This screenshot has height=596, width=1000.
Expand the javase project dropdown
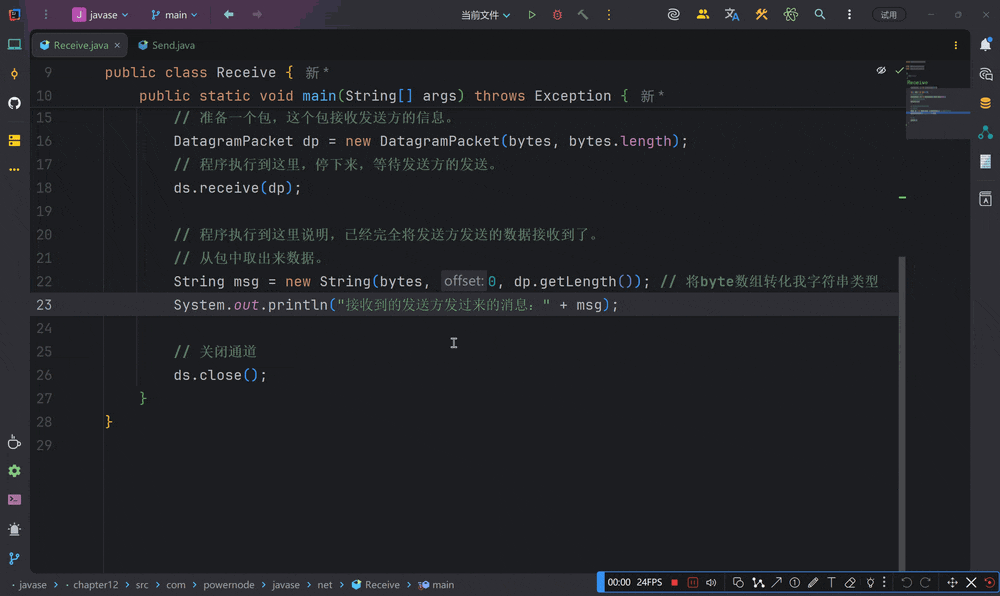point(100,15)
